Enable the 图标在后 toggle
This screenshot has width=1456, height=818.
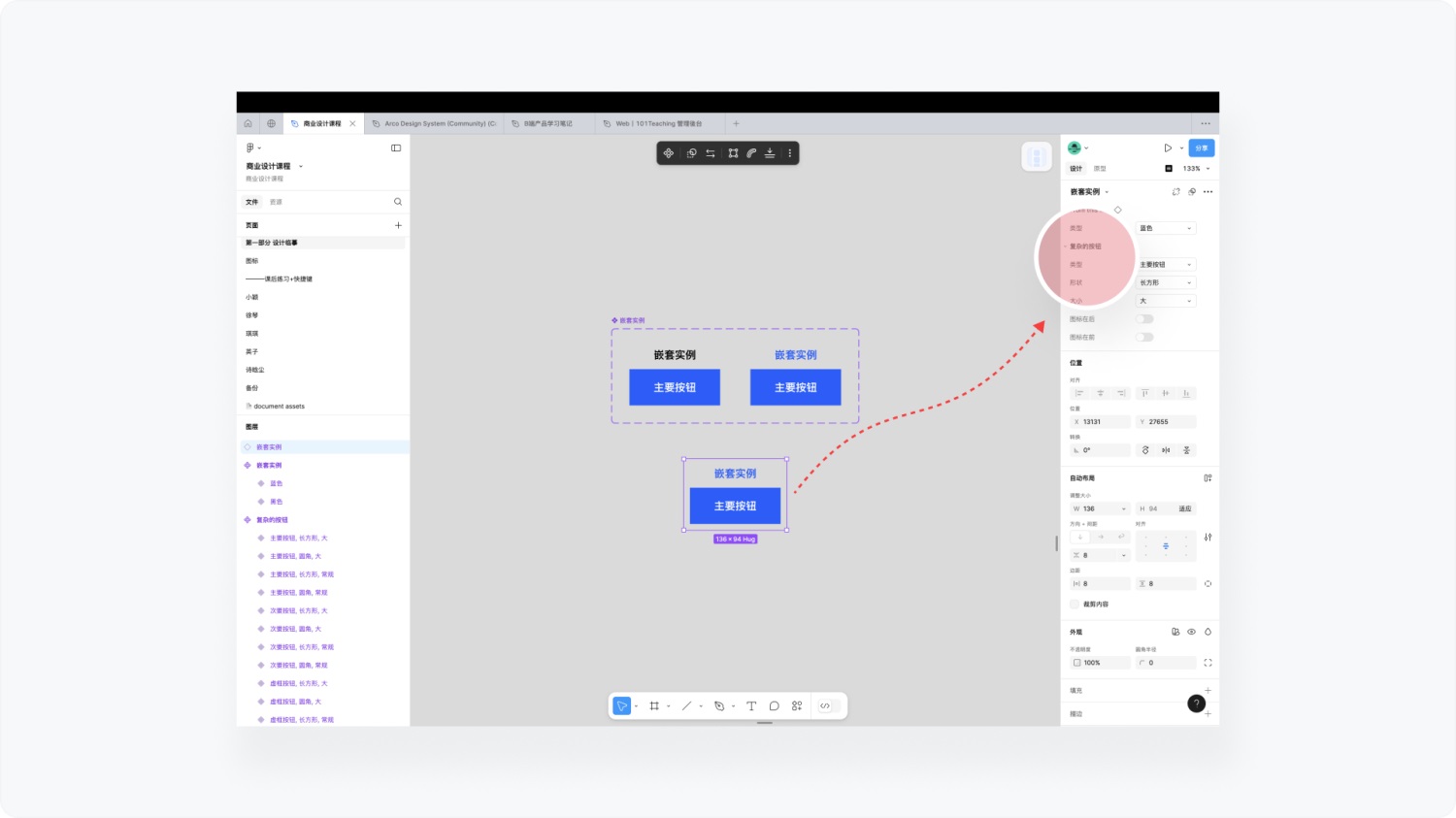pyautogui.click(x=1143, y=318)
